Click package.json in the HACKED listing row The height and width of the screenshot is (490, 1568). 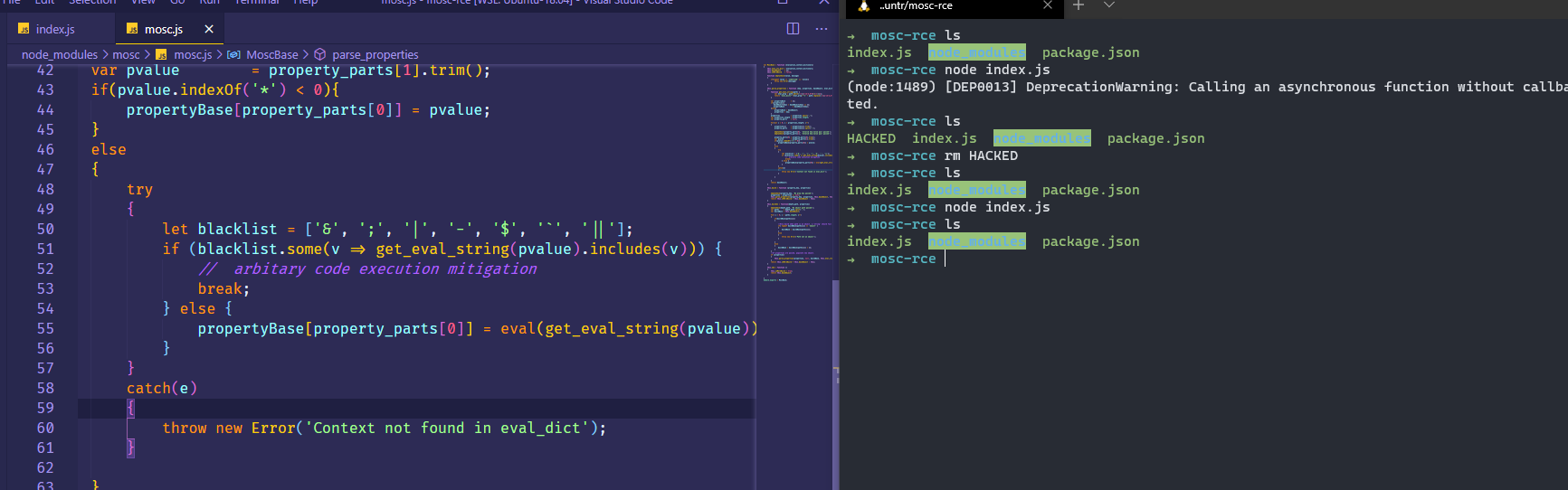click(1155, 138)
